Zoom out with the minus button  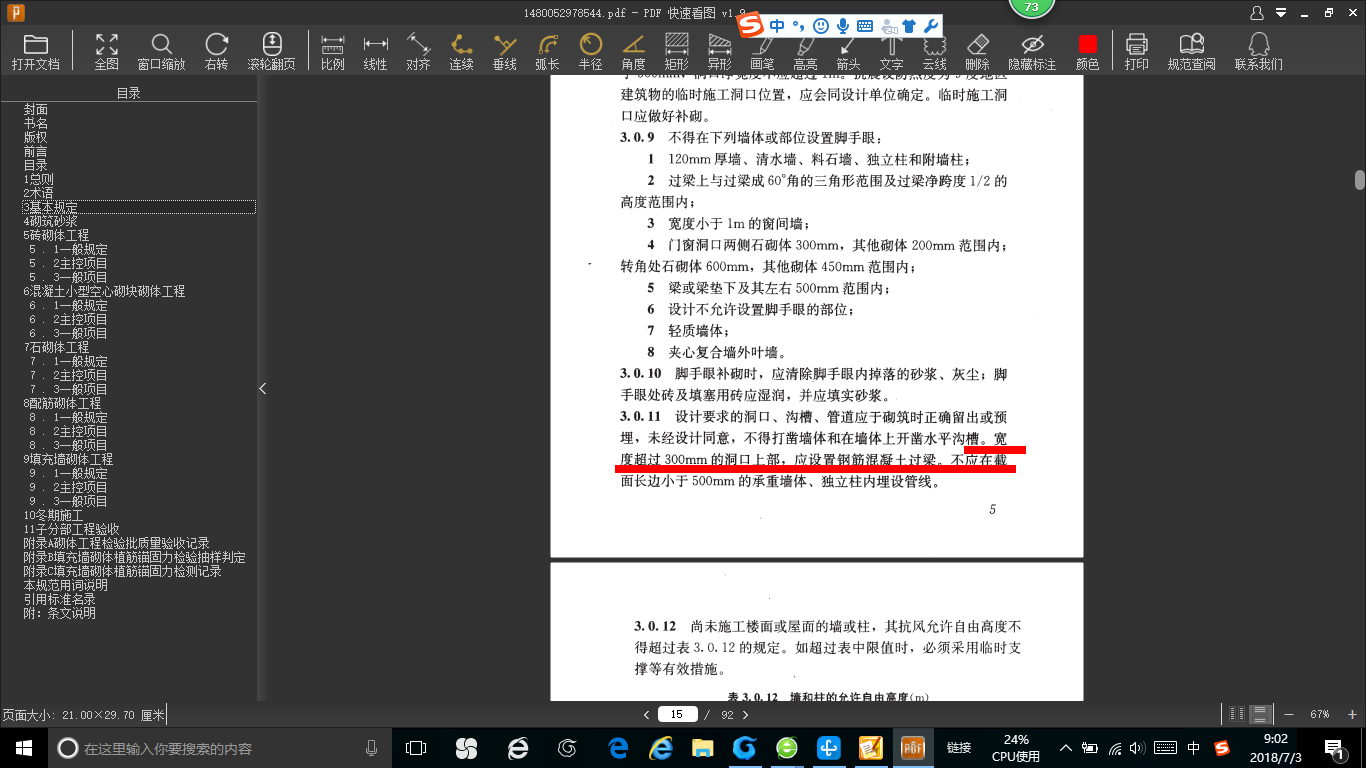pos(1289,714)
